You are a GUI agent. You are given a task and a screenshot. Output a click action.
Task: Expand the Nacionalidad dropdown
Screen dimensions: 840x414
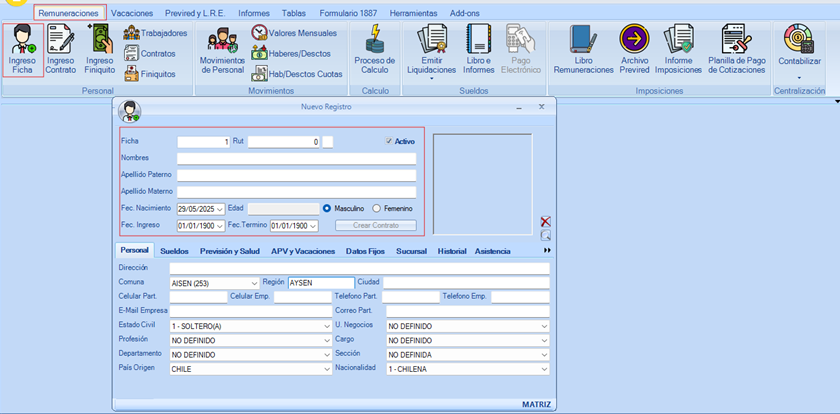click(x=543, y=368)
